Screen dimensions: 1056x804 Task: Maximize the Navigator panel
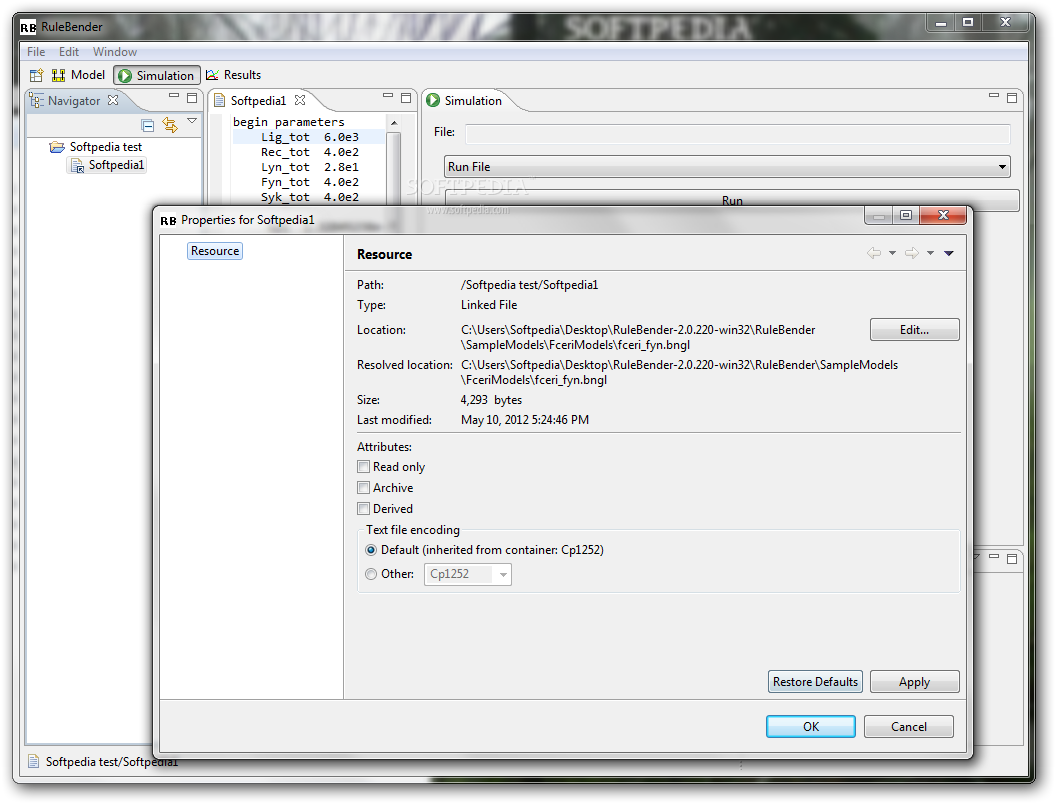tap(192, 98)
